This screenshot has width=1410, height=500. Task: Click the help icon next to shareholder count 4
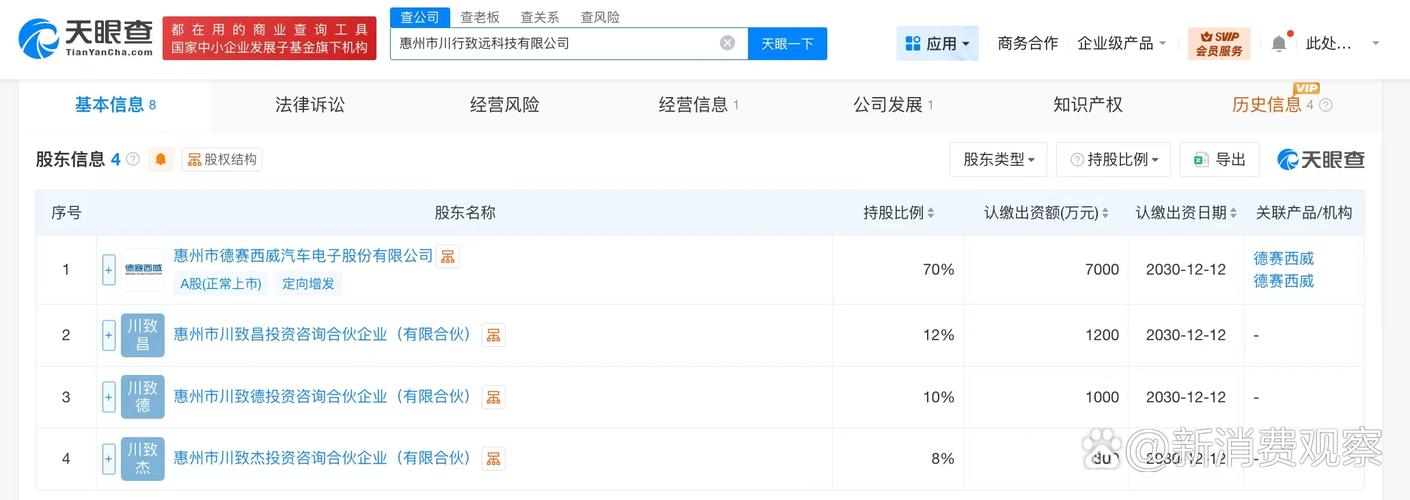(x=133, y=159)
